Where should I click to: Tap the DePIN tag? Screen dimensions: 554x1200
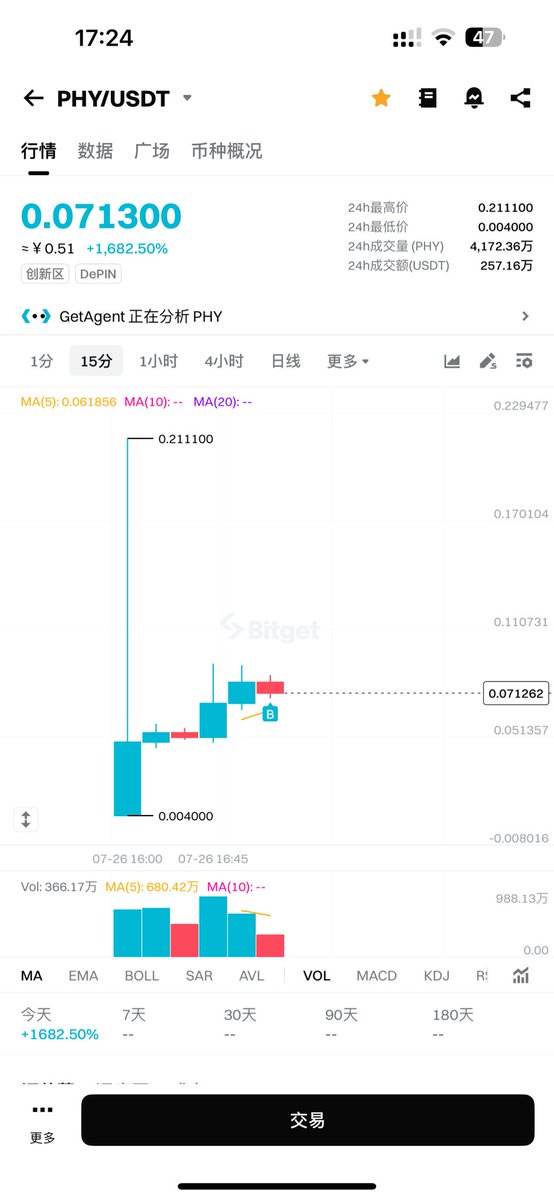pos(99,273)
